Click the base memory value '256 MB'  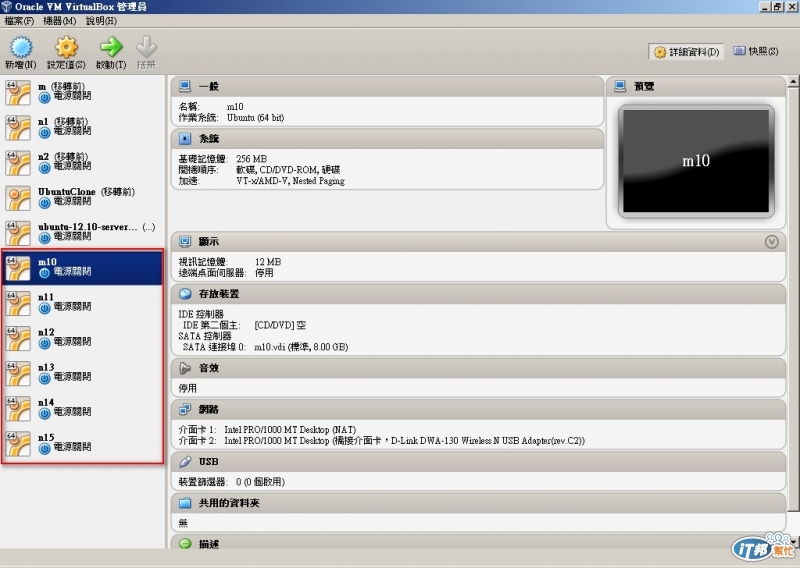[251, 159]
